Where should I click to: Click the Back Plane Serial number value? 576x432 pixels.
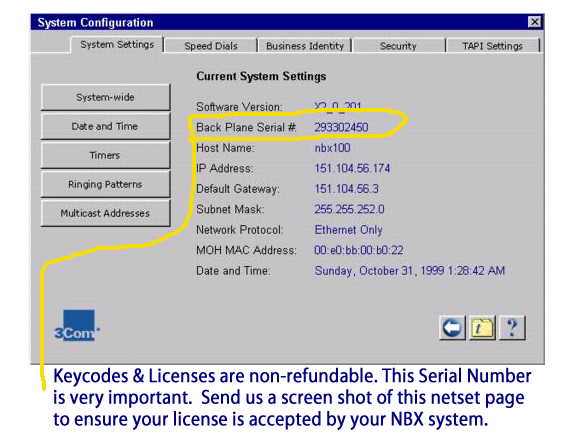pyautogui.click(x=341, y=127)
